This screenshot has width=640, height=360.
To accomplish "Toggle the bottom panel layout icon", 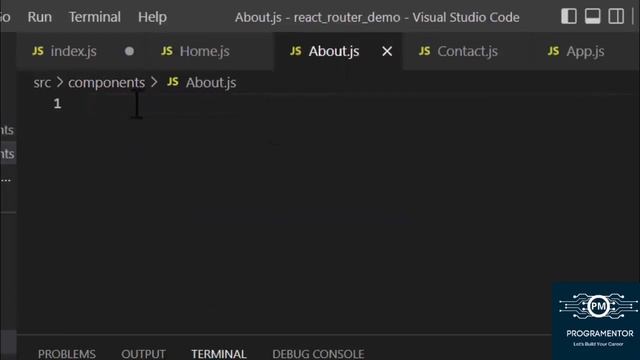I will tap(593, 17).
